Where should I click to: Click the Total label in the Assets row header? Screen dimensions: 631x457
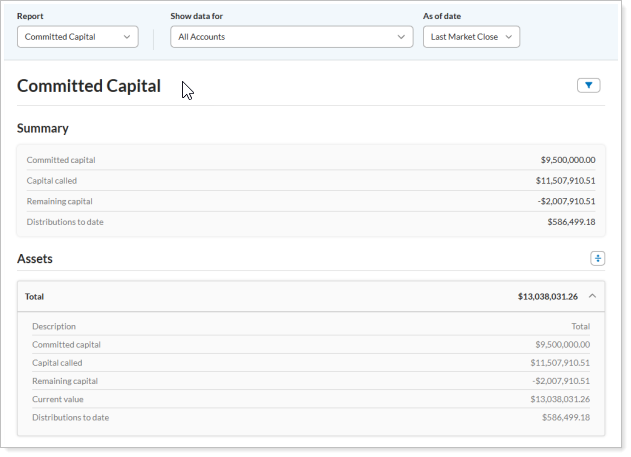tap(35, 297)
